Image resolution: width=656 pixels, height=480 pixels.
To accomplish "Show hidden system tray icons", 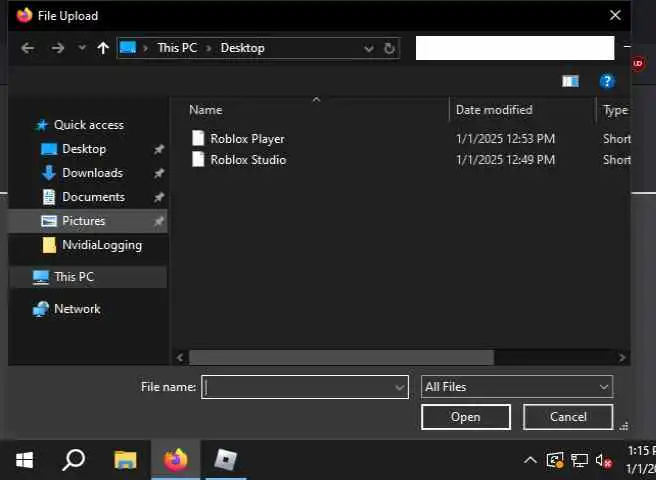I will (530, 461).
